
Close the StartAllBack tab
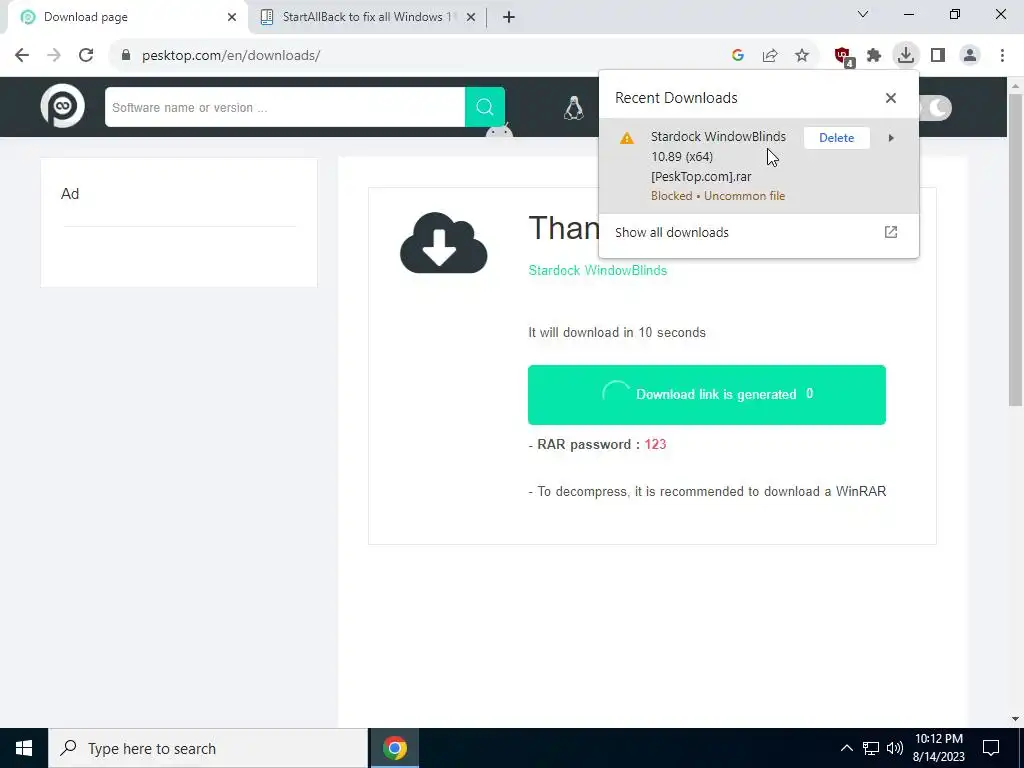(x=471, y=17)
